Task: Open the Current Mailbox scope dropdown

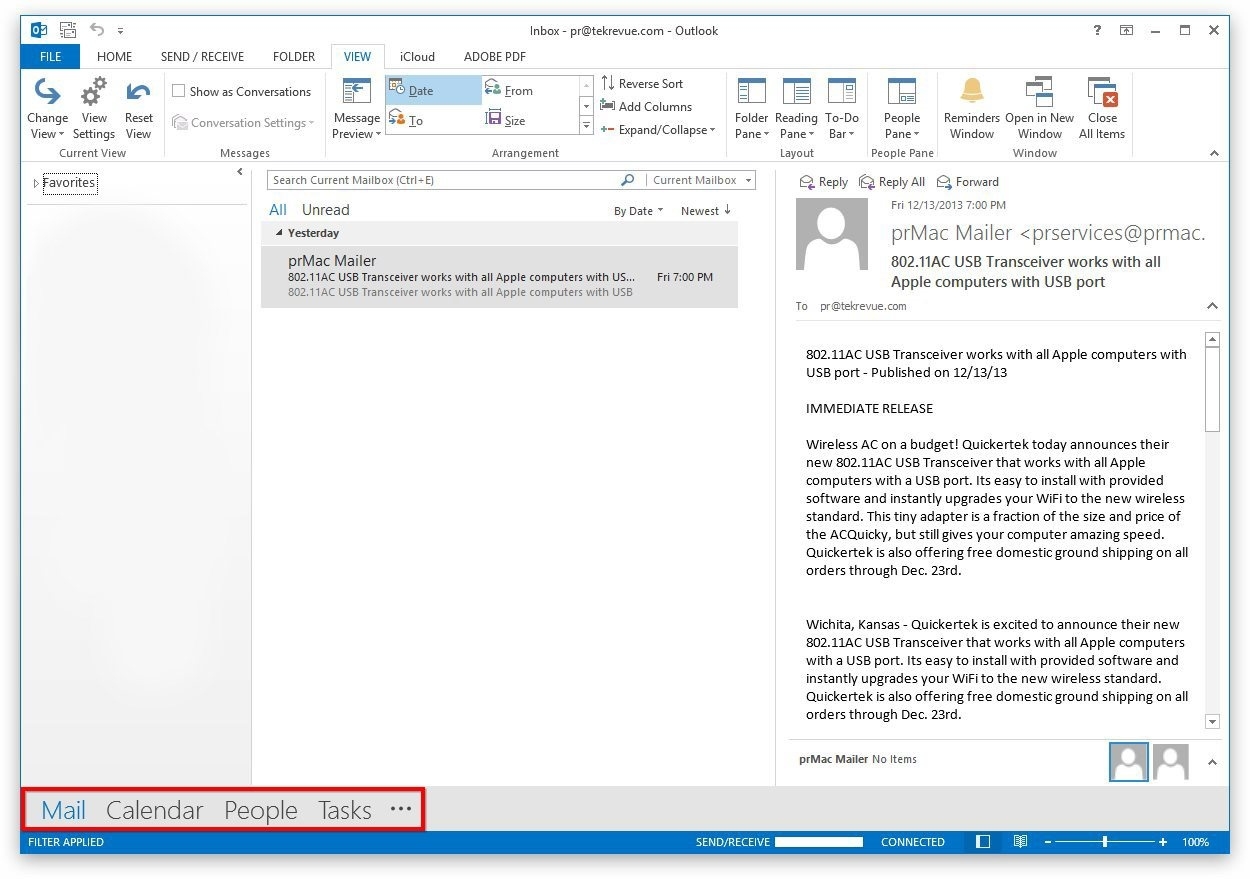Action: 700,180
